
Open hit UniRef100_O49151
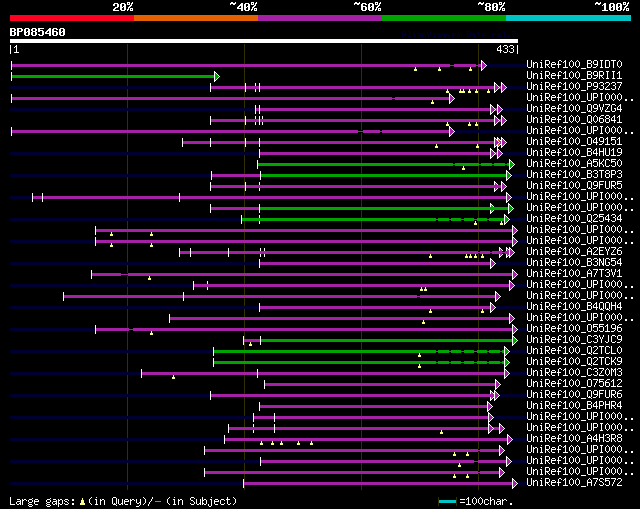pyautogui.click(x=574, y=141)
